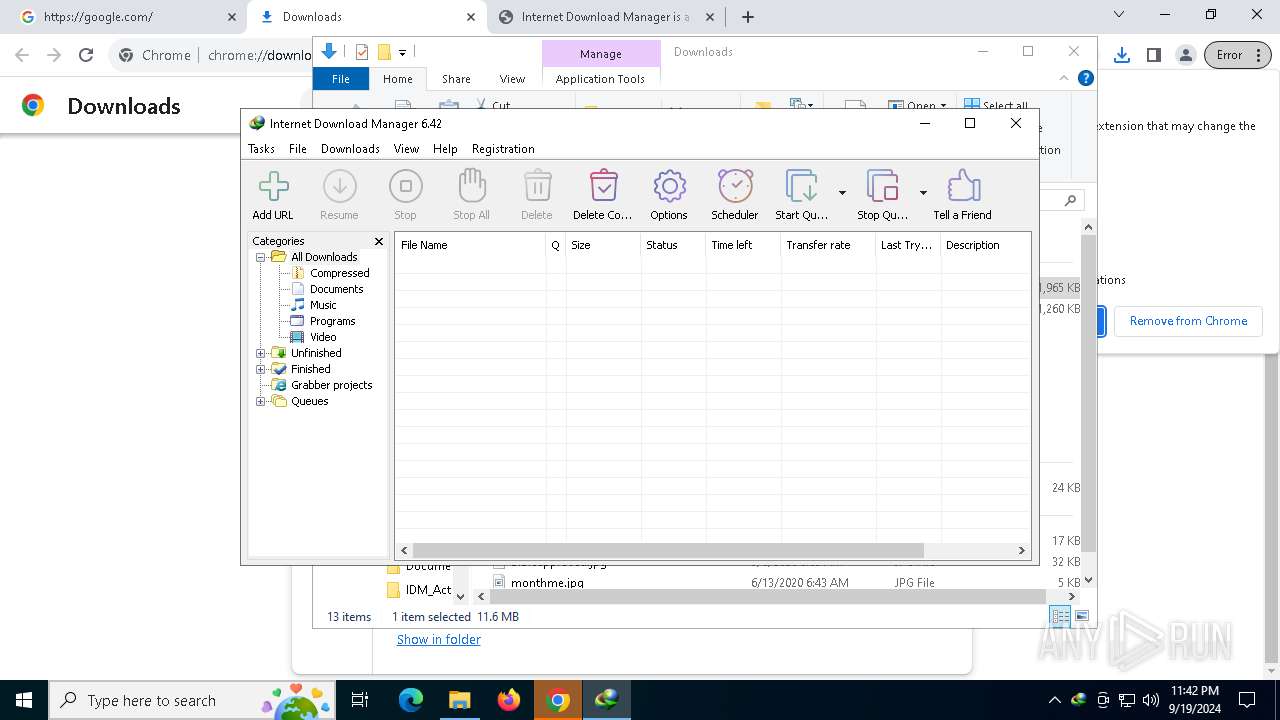
Task: Click the IDM list horizontal scrollbar
Action: pyautogui.click(x=668, y=550)
